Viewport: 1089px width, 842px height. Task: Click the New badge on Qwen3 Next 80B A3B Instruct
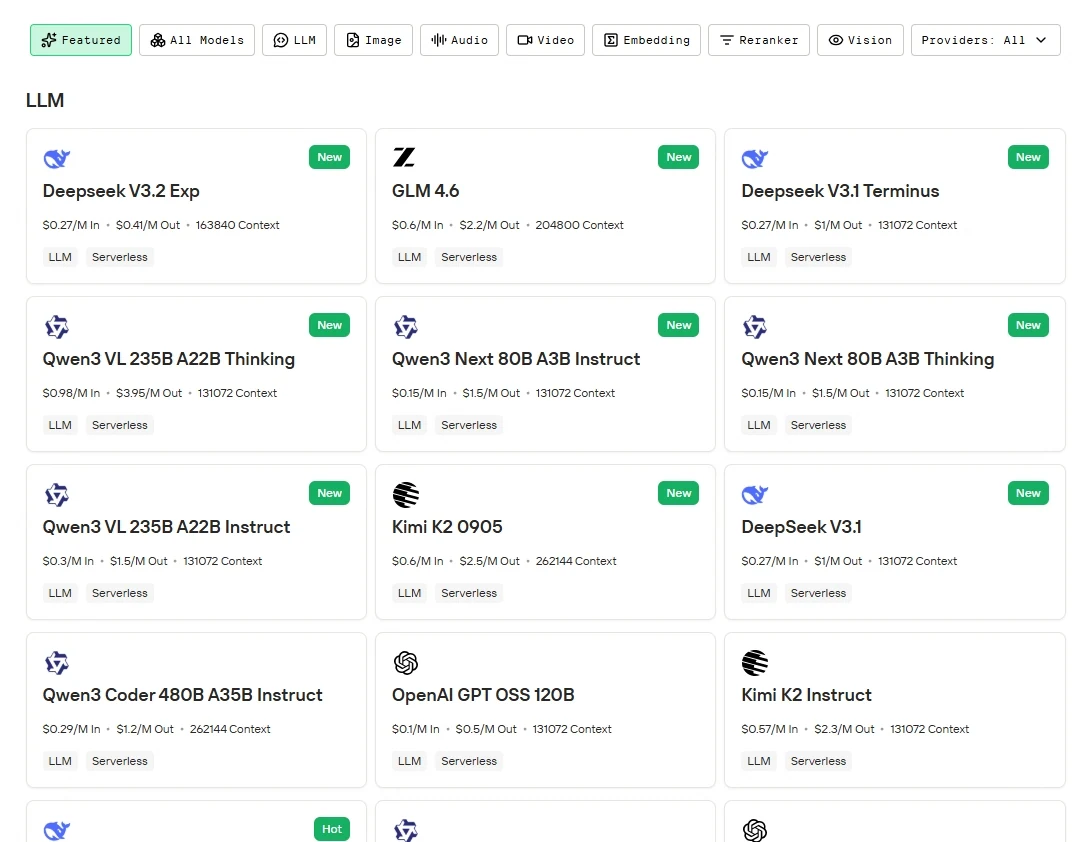click(x=679, y=325)
